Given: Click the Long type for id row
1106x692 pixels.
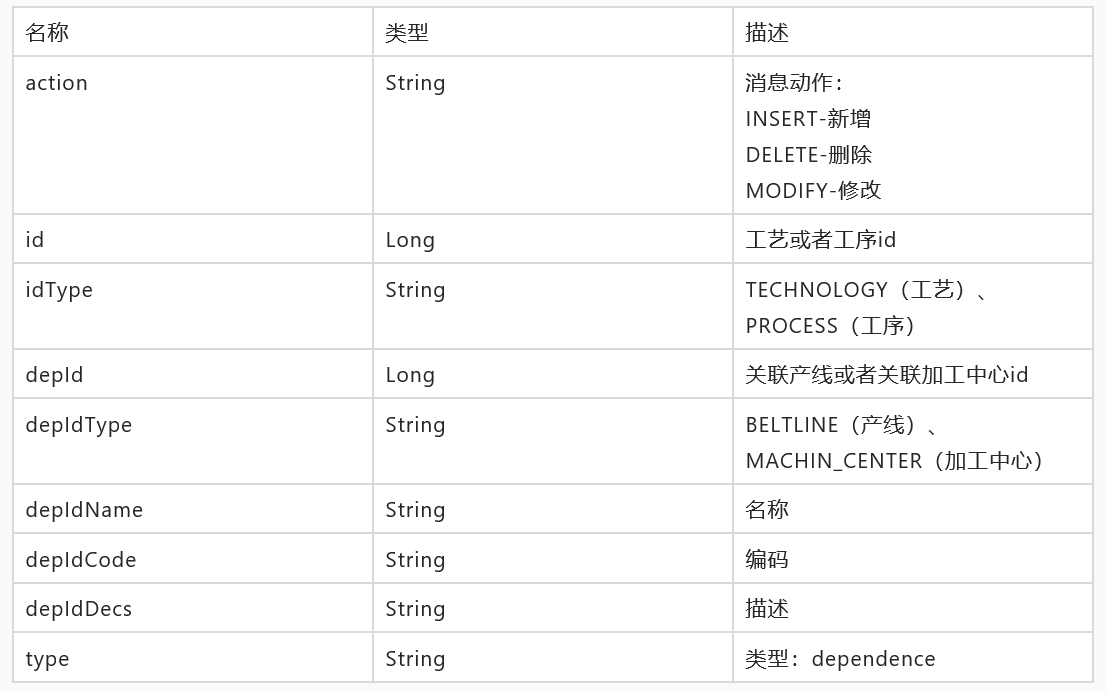Looking at the screenshot, I should (410, 241).
